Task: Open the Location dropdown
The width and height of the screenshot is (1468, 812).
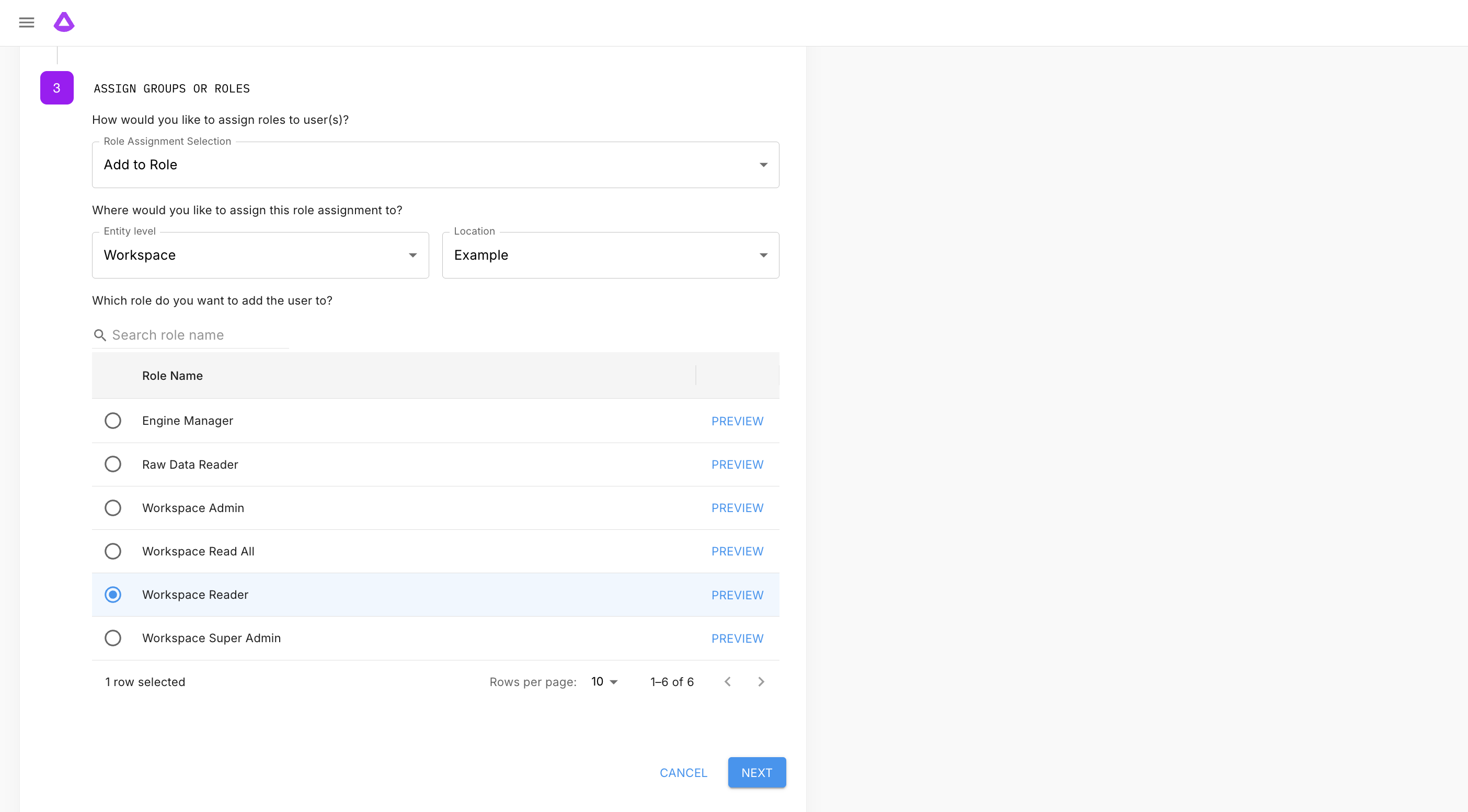Action: click(x=610, y=255)
